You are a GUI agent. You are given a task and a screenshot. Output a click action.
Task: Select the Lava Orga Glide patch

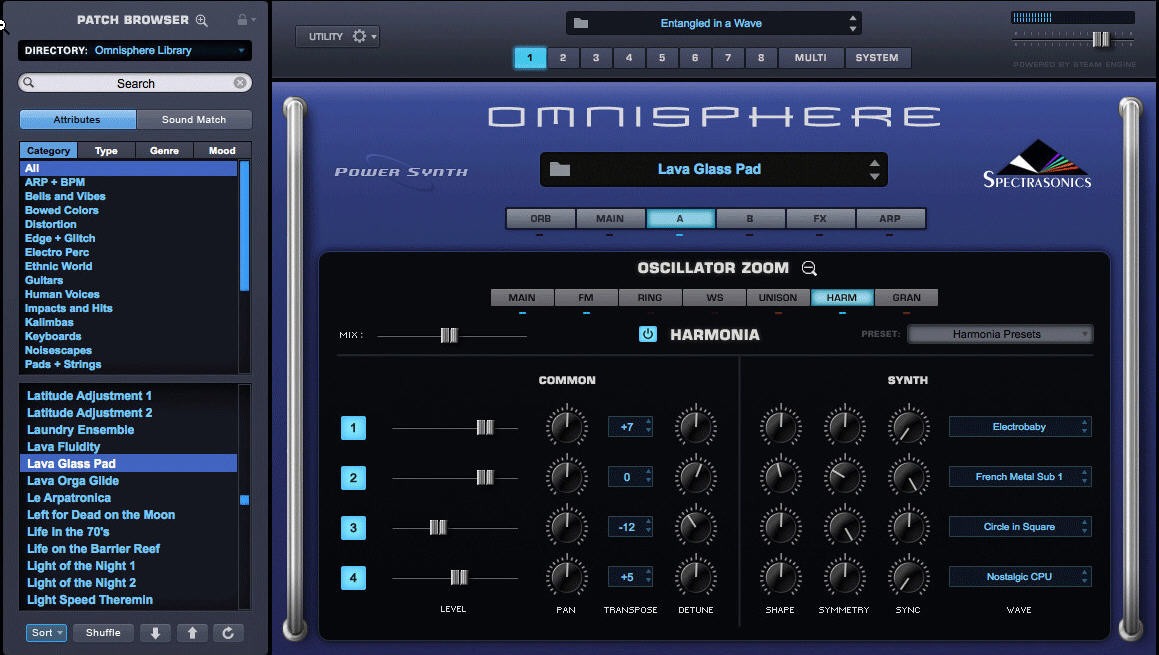click(129, 481)
